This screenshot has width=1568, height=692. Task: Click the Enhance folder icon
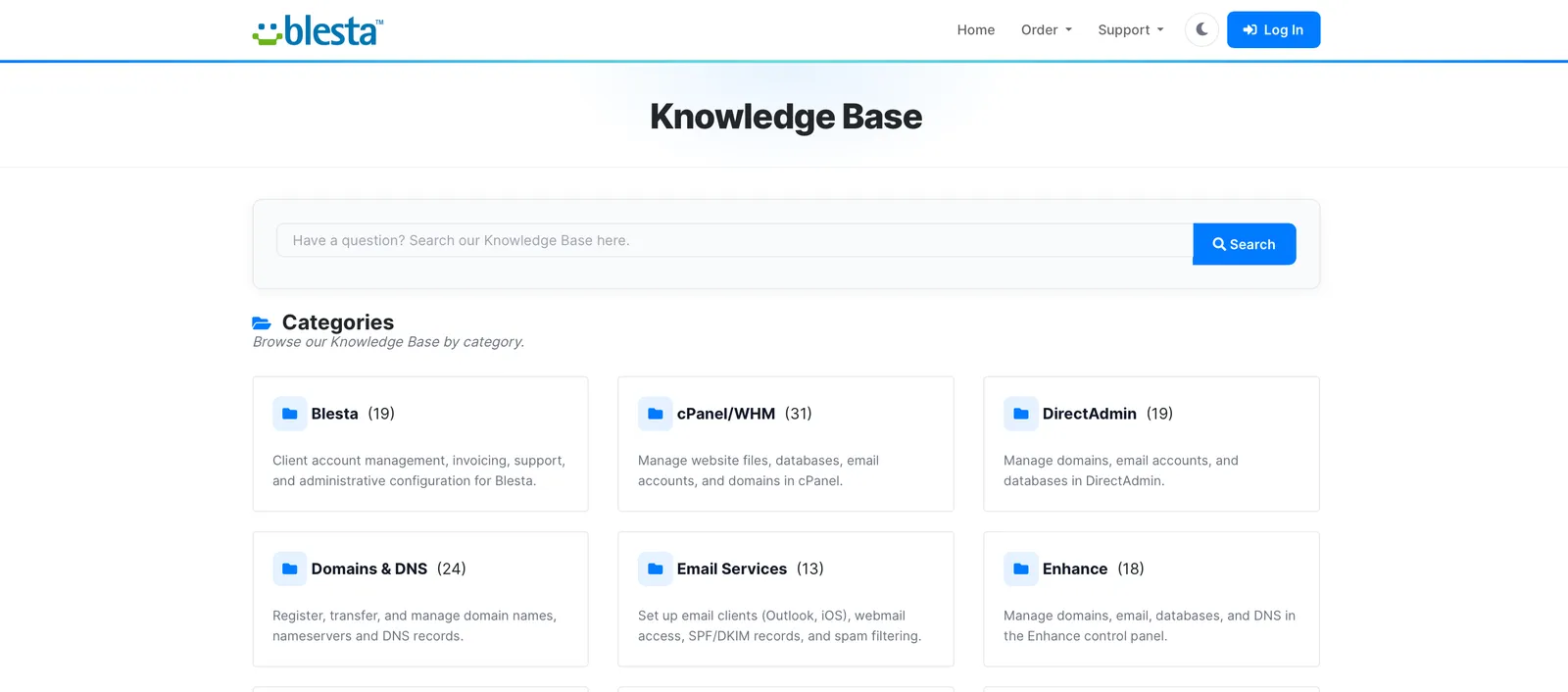point(1020,568)
